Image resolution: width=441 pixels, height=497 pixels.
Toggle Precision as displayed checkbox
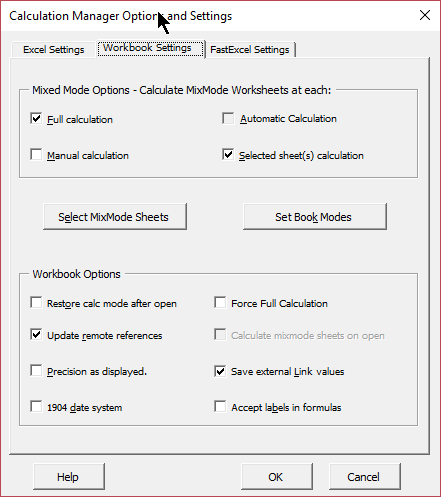click(36, 371)
